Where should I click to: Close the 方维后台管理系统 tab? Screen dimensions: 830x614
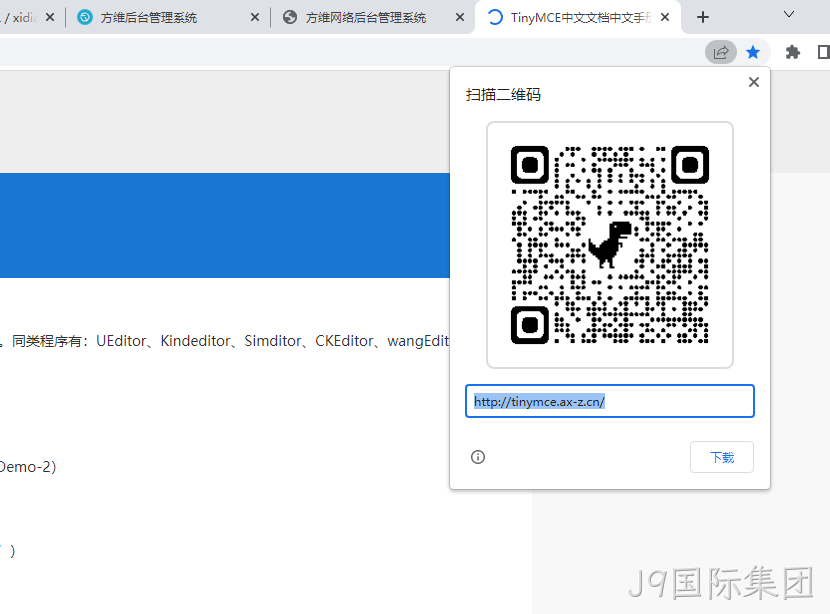[255, 17]
